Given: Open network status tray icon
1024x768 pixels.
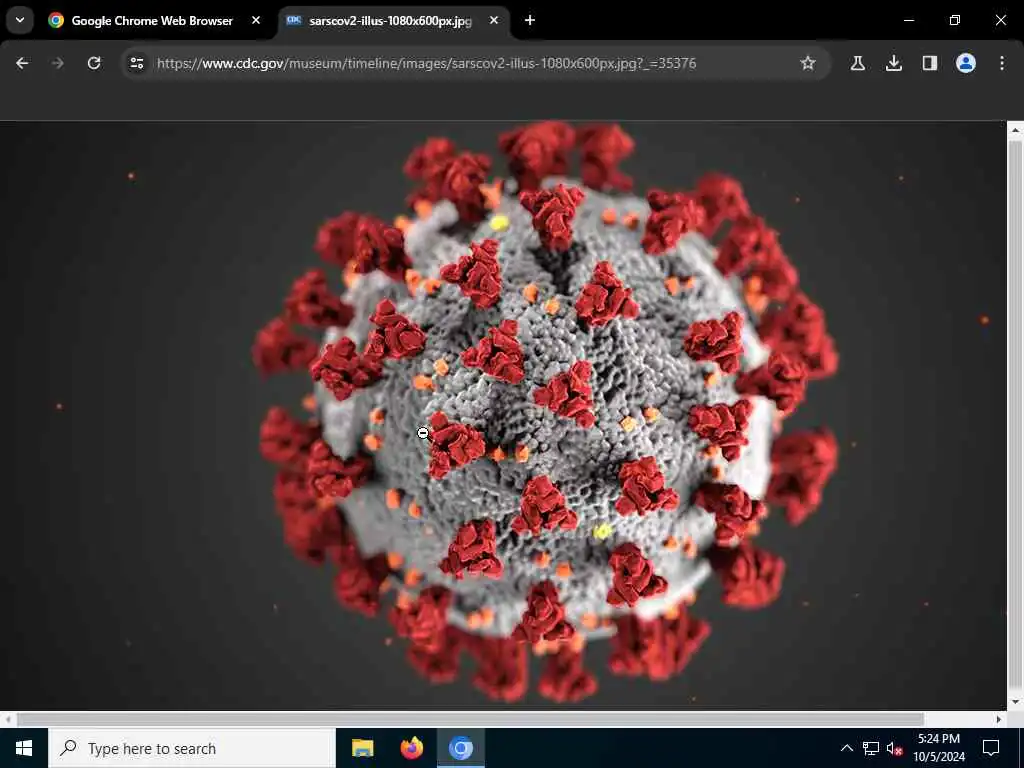Looking at the screenshot, I should coord(871,748).
